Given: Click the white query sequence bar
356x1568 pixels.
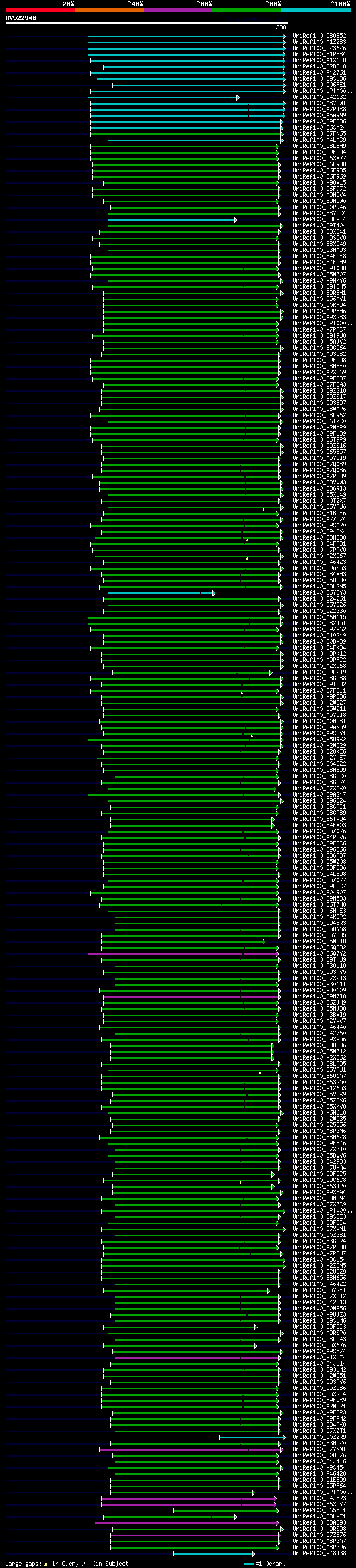Looking at the screenshot, I should (147, 23).
